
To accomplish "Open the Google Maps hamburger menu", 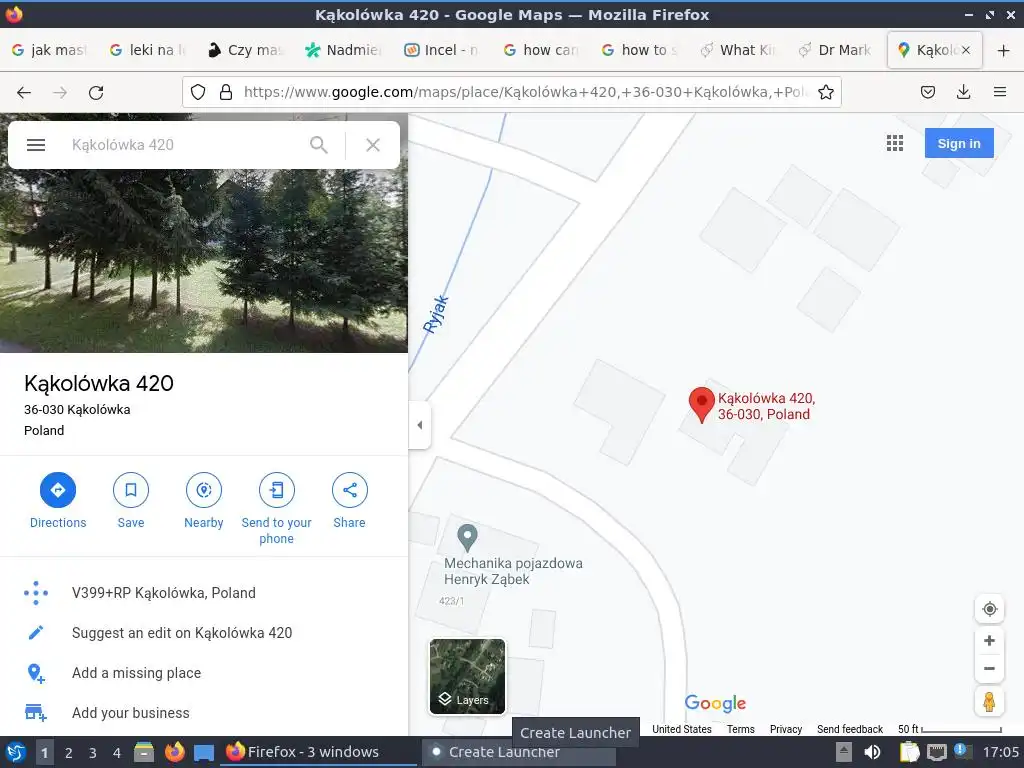I will point(36,145).
